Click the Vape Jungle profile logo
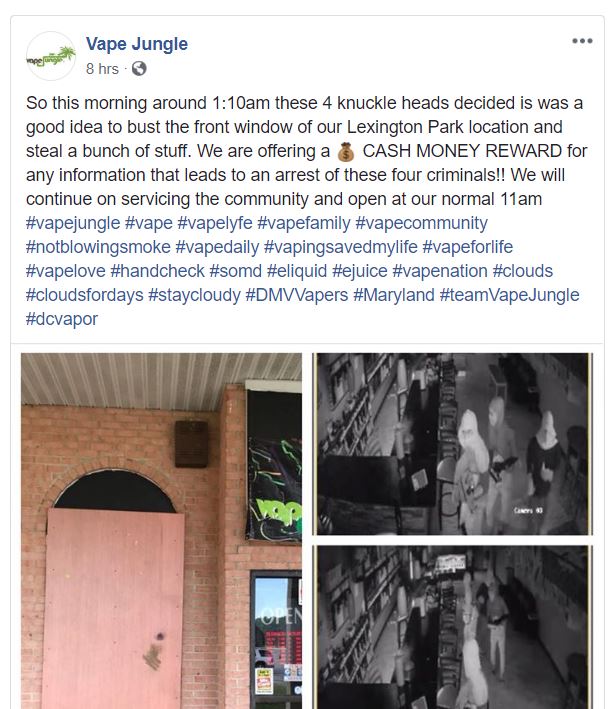The height and width of the screenshot is (709, 614). tap(51, 56)
